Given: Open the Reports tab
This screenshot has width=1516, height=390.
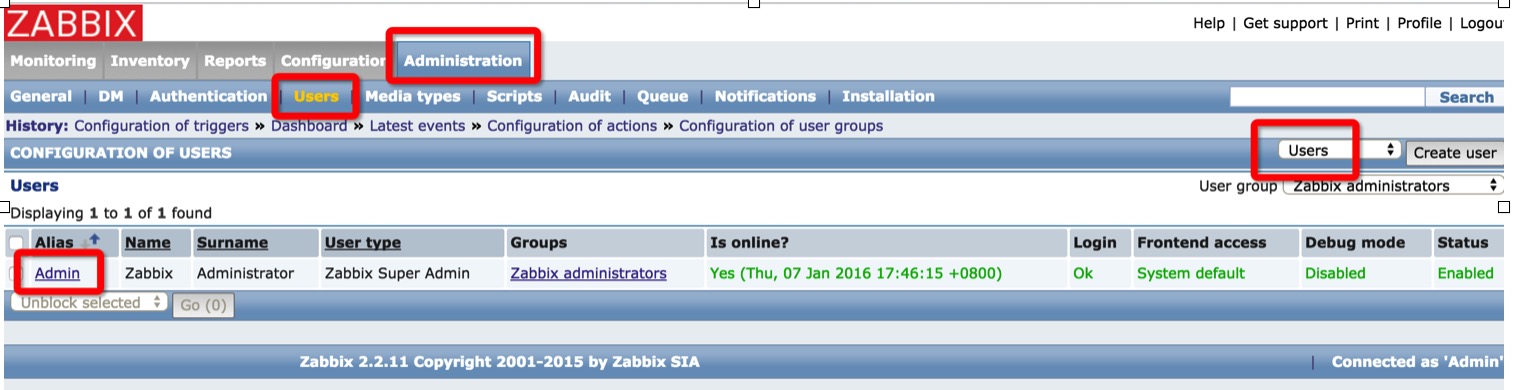Looking at the screenshot, I should click(x=235, y=61).
